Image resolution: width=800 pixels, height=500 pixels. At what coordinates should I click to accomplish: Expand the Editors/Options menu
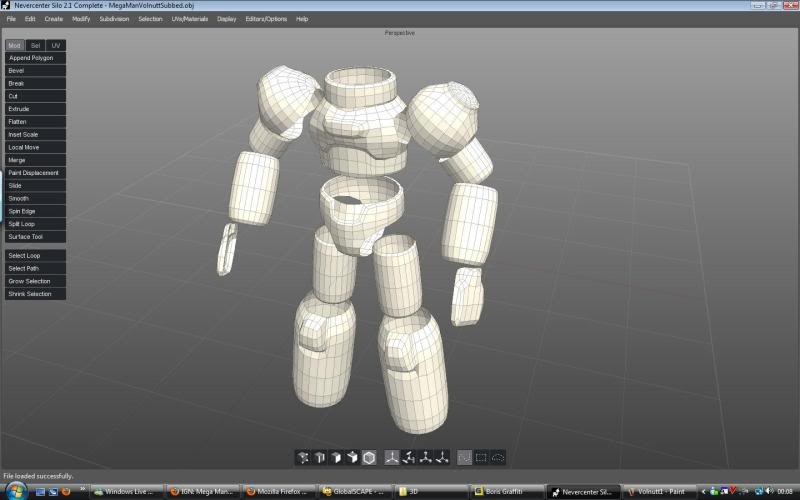click(x=266, y=19)
